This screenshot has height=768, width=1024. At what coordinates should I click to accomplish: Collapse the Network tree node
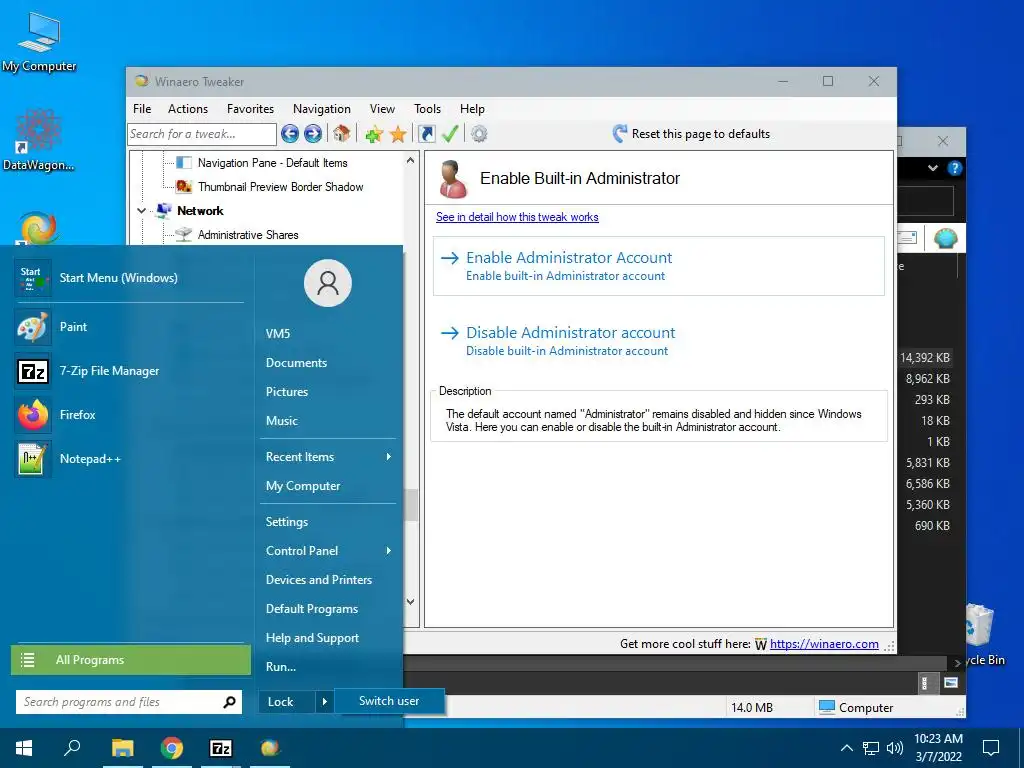[x=142, y=210]
